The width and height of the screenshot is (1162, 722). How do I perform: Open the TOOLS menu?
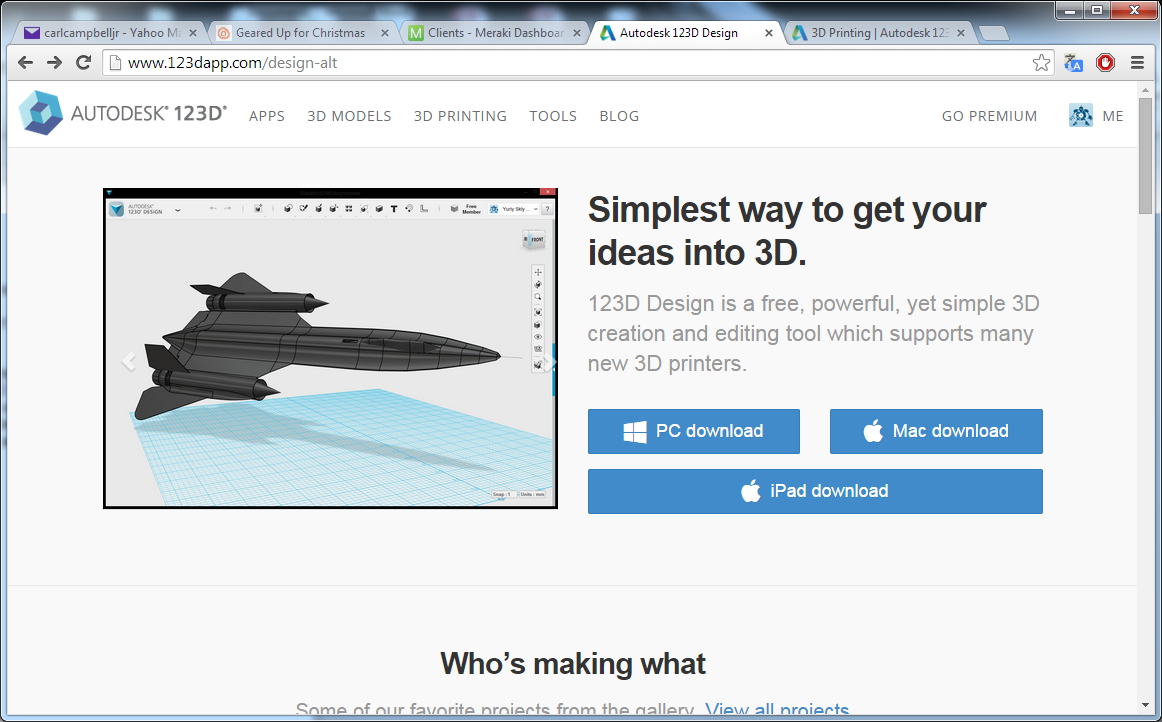point(553,116)
